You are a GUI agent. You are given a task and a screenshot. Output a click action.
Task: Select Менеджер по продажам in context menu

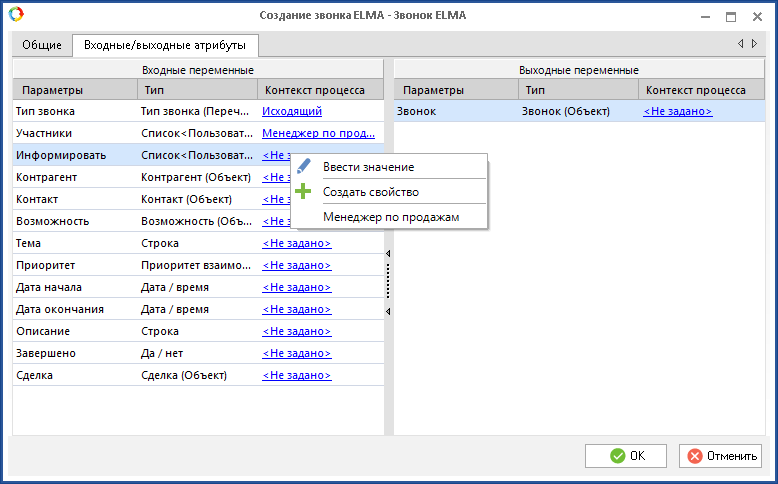391,217
